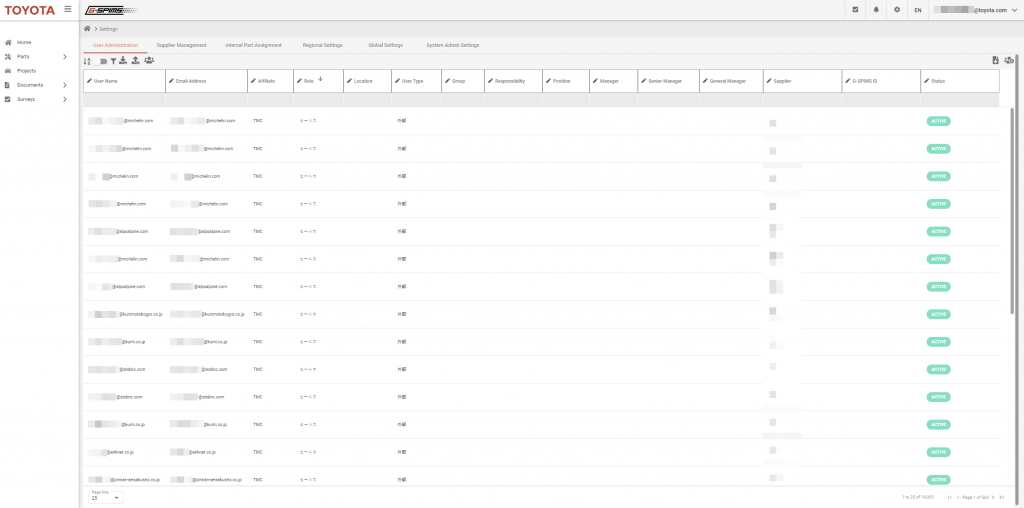Click the A-Z sort icon in the toolbar

[x=88, y=61]
